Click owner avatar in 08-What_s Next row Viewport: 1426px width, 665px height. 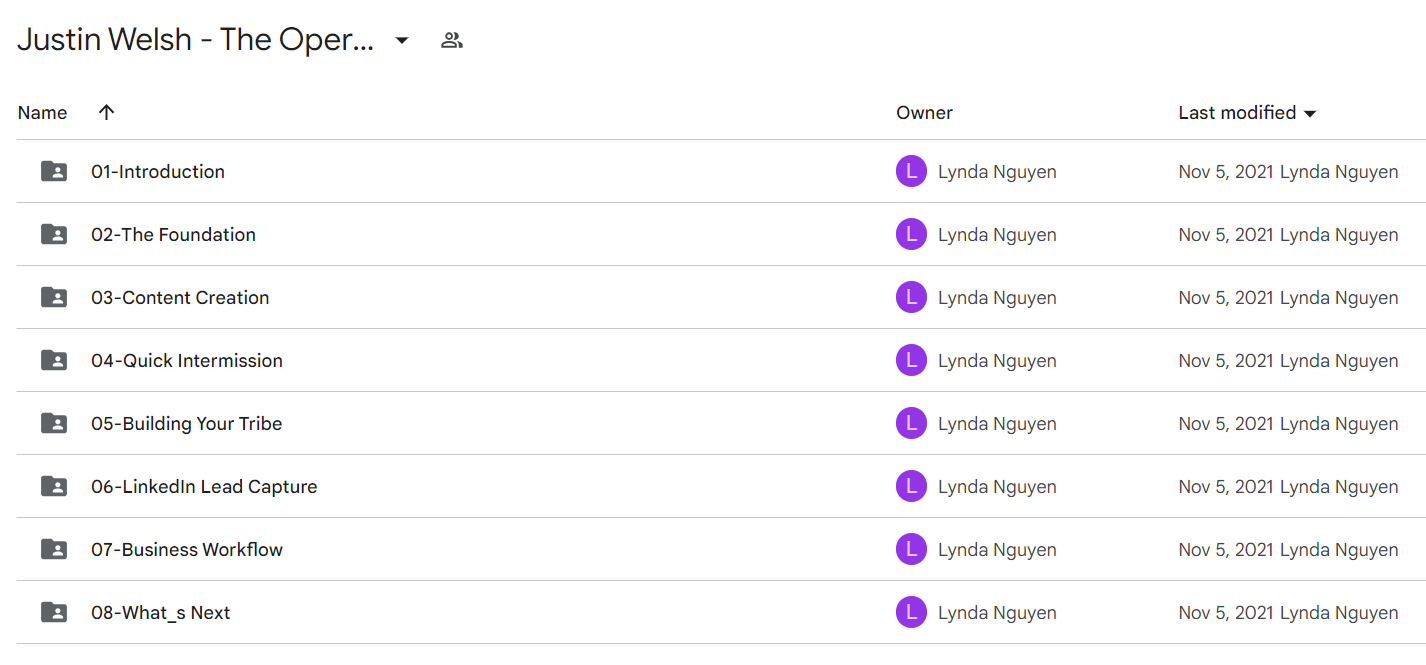(911, 612)
